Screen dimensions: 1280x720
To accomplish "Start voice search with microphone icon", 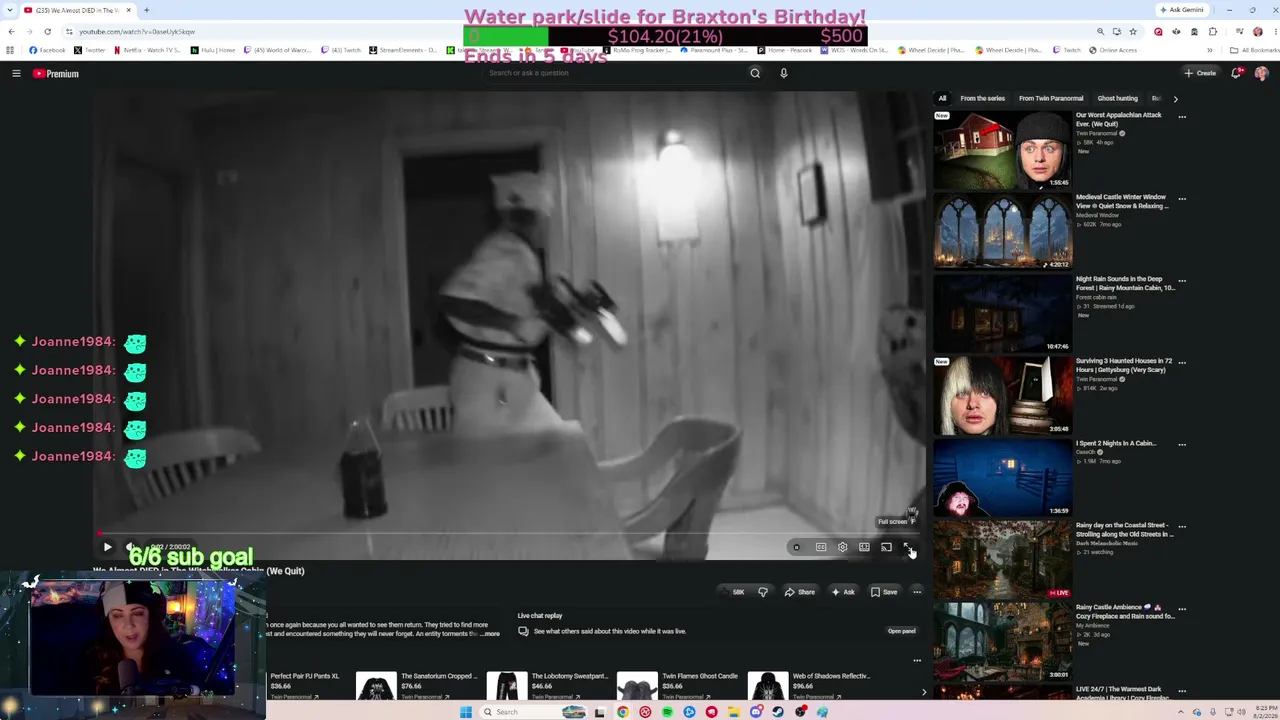I will click(x=784, y=73).
